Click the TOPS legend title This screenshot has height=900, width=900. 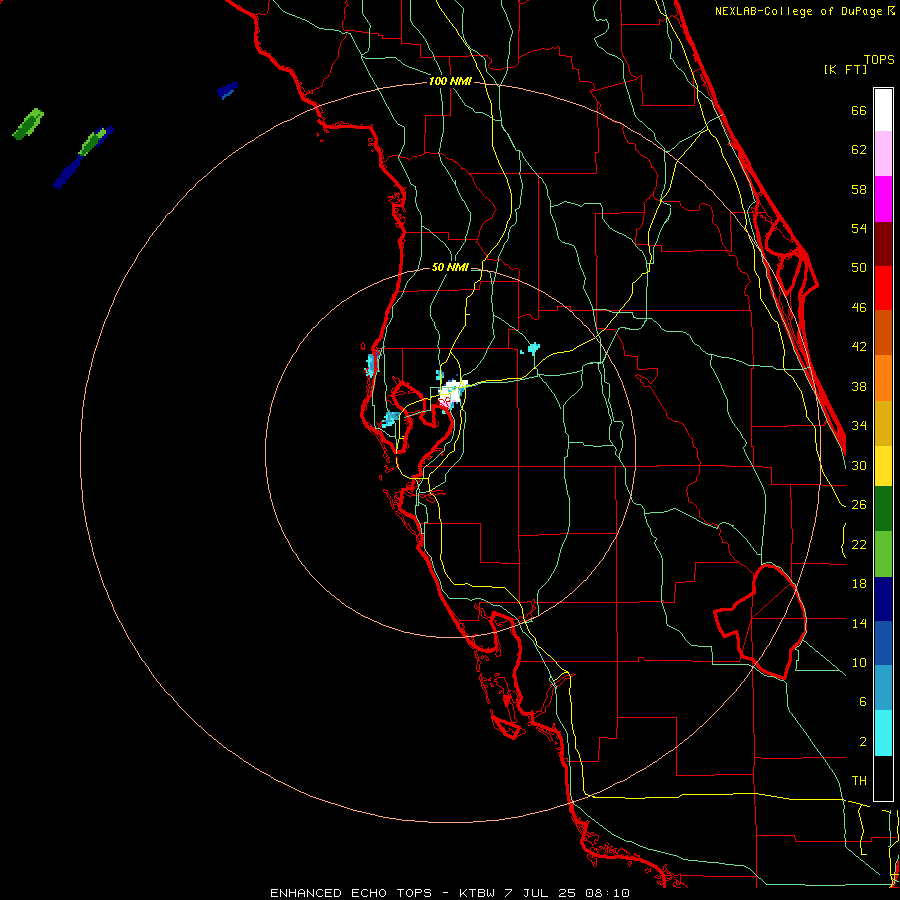coord(879,60)
